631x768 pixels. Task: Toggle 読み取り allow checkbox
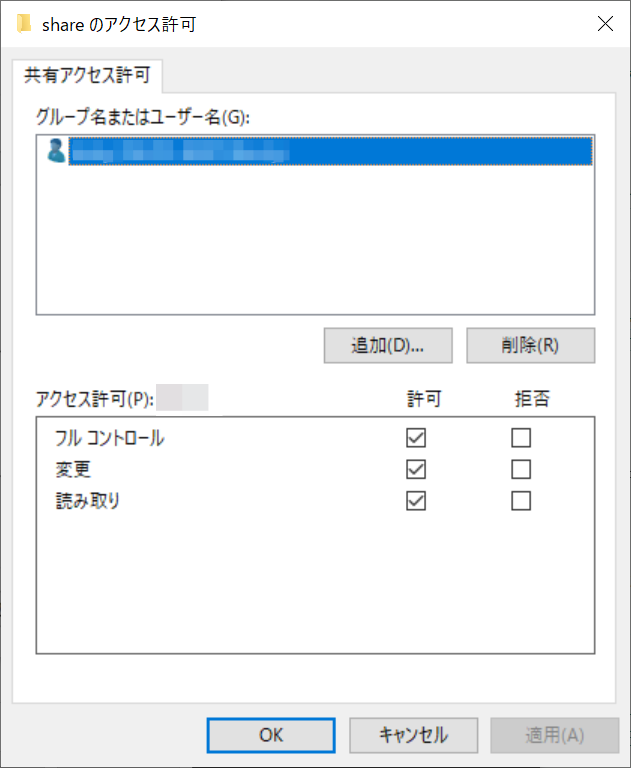415,501
